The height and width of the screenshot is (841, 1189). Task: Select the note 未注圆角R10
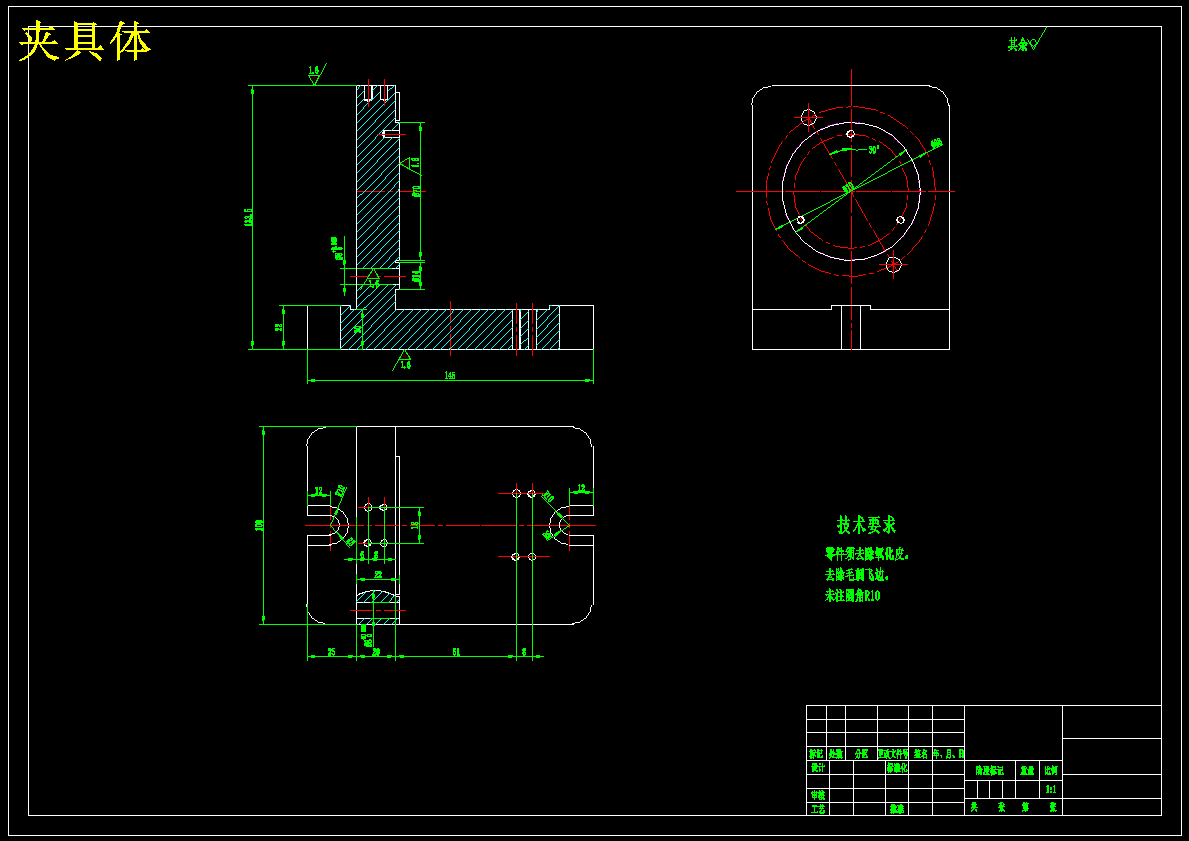[852, 595]
